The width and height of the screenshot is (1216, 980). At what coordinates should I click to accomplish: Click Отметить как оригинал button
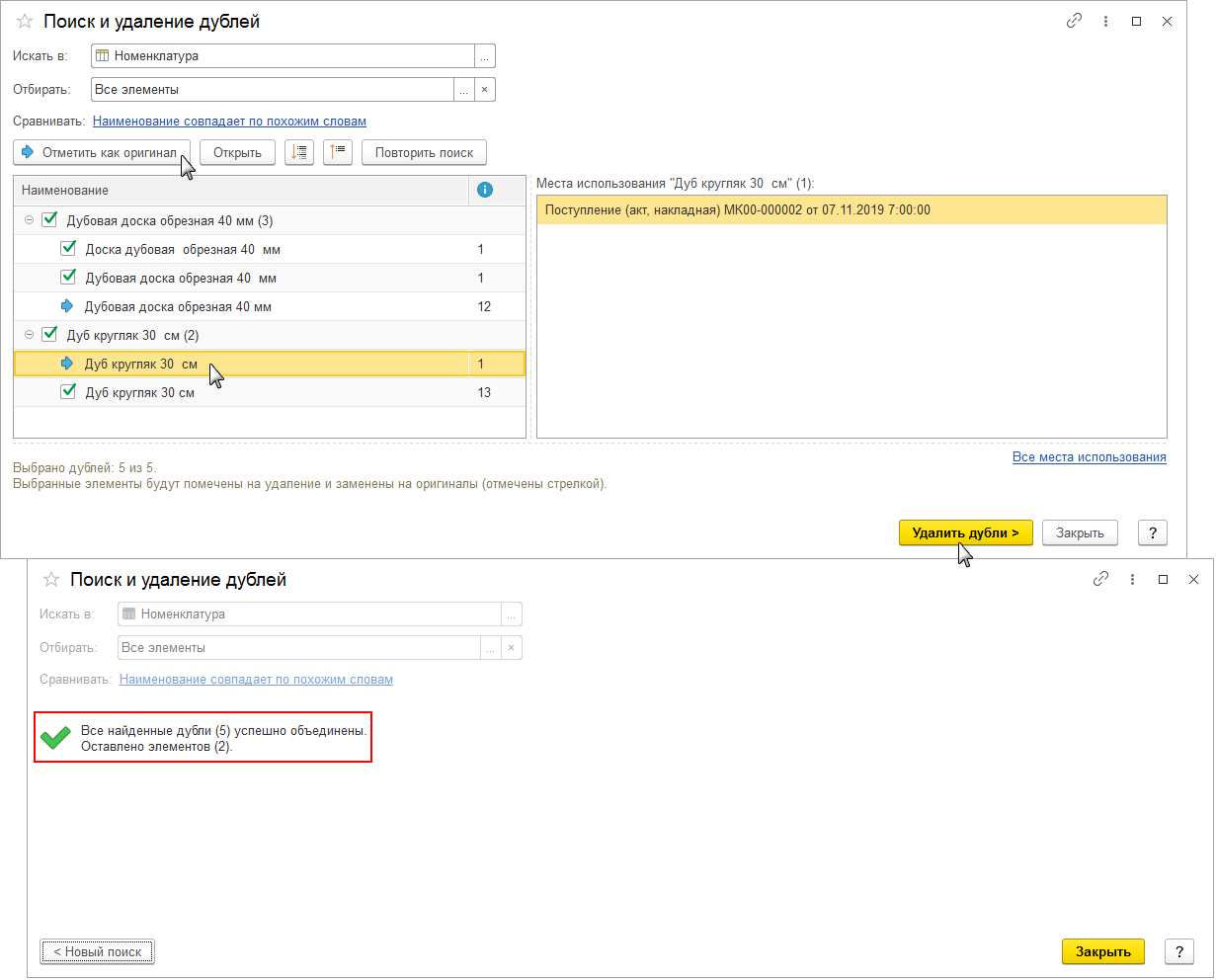coord(102,152)
